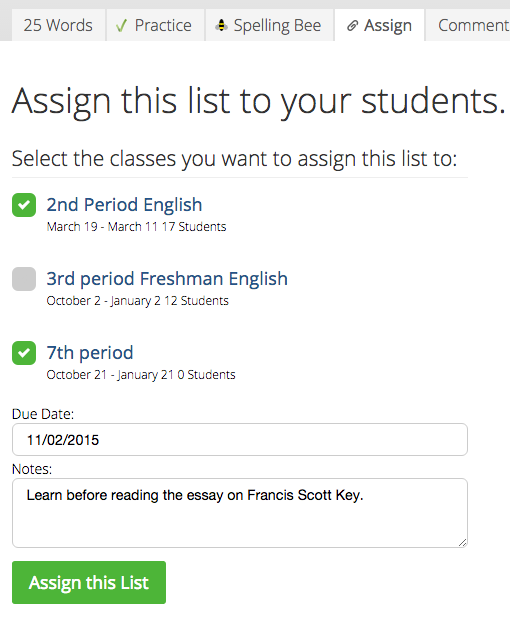Check the 3rd period Freshman English checkbox
This screenshot has height=619, width=510.
pyautogui.click(x=24, y=279)
